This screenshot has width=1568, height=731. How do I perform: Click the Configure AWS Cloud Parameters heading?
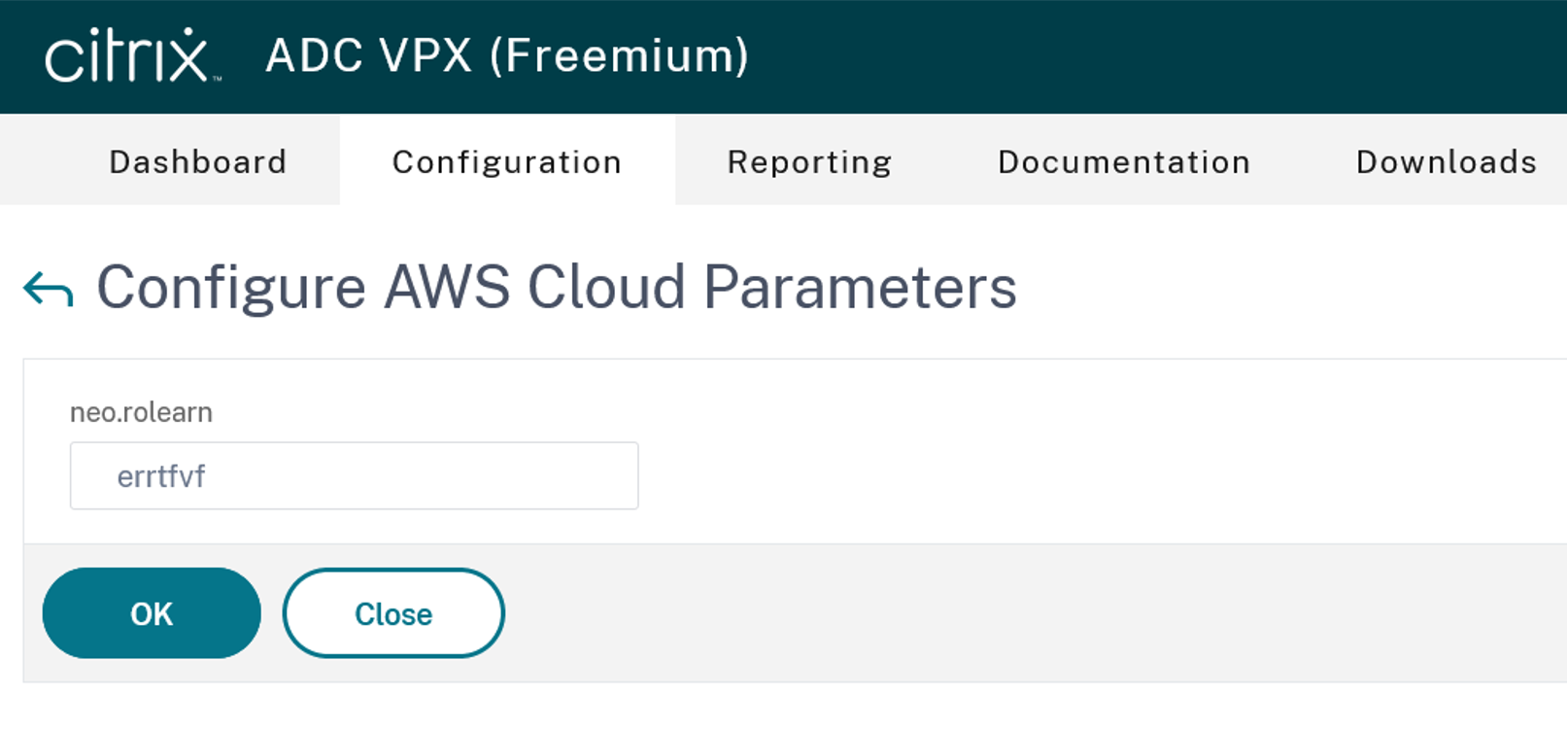[557, 288]
